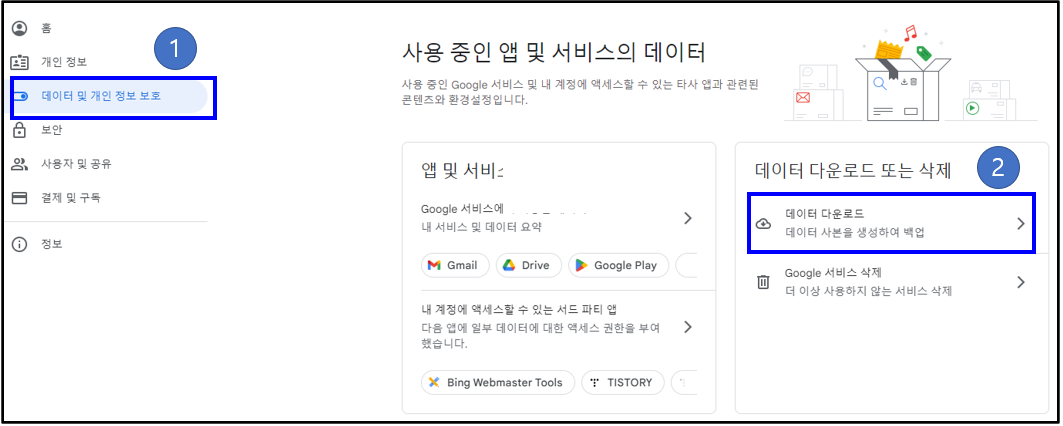Image resolution: width=1063 pixels, height=426 pixels.
Task: Select 데이터 및 개인 정보 보호 in sidebar
Action: (x=108, y=96)
